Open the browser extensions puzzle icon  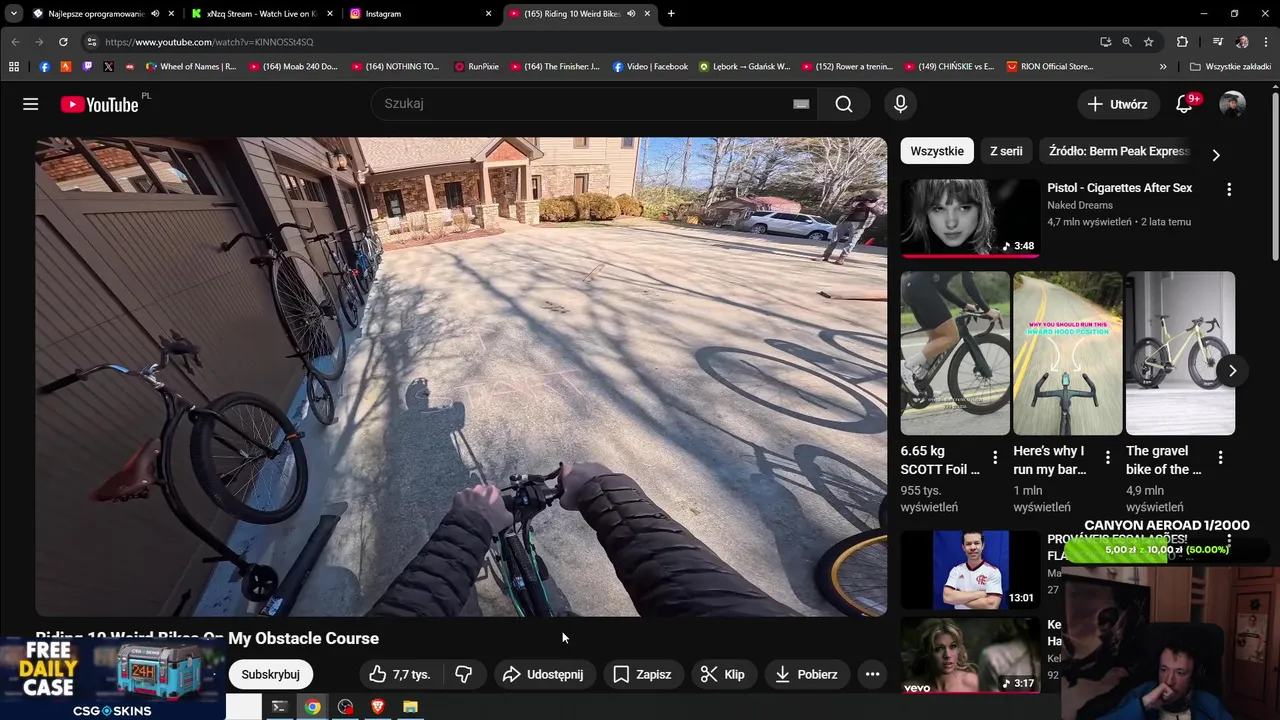(x=1183, y=42)
